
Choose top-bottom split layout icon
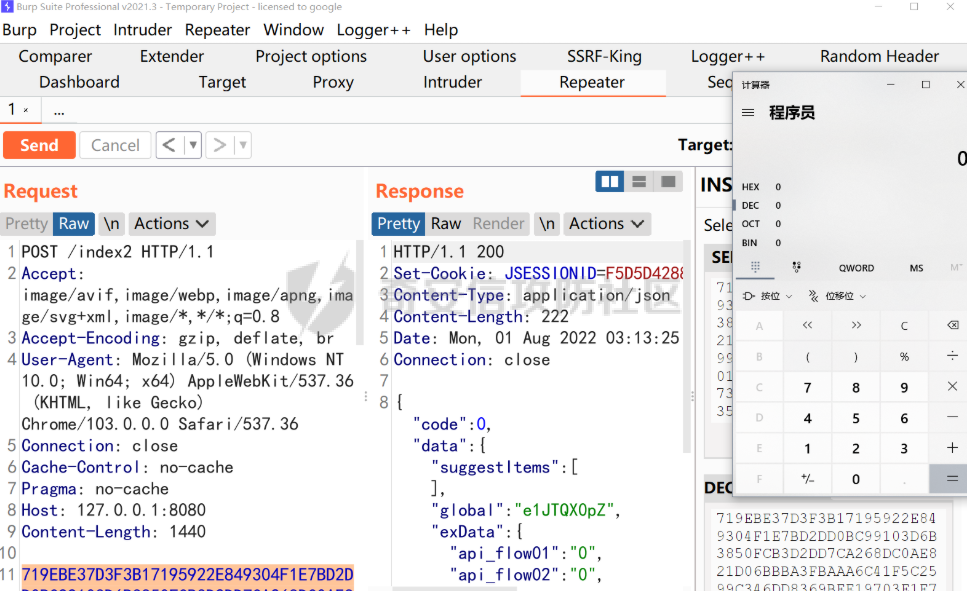[x=639, y=181]
